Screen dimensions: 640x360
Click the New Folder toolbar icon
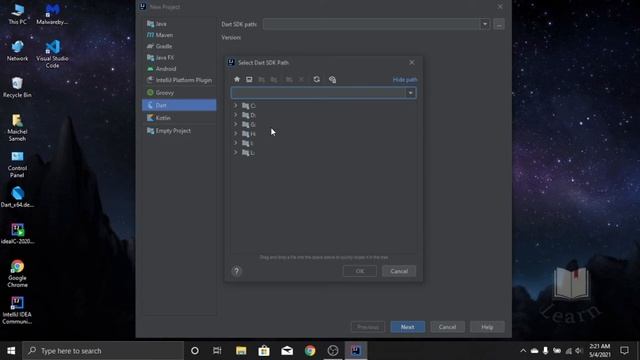tap(289, 79)
